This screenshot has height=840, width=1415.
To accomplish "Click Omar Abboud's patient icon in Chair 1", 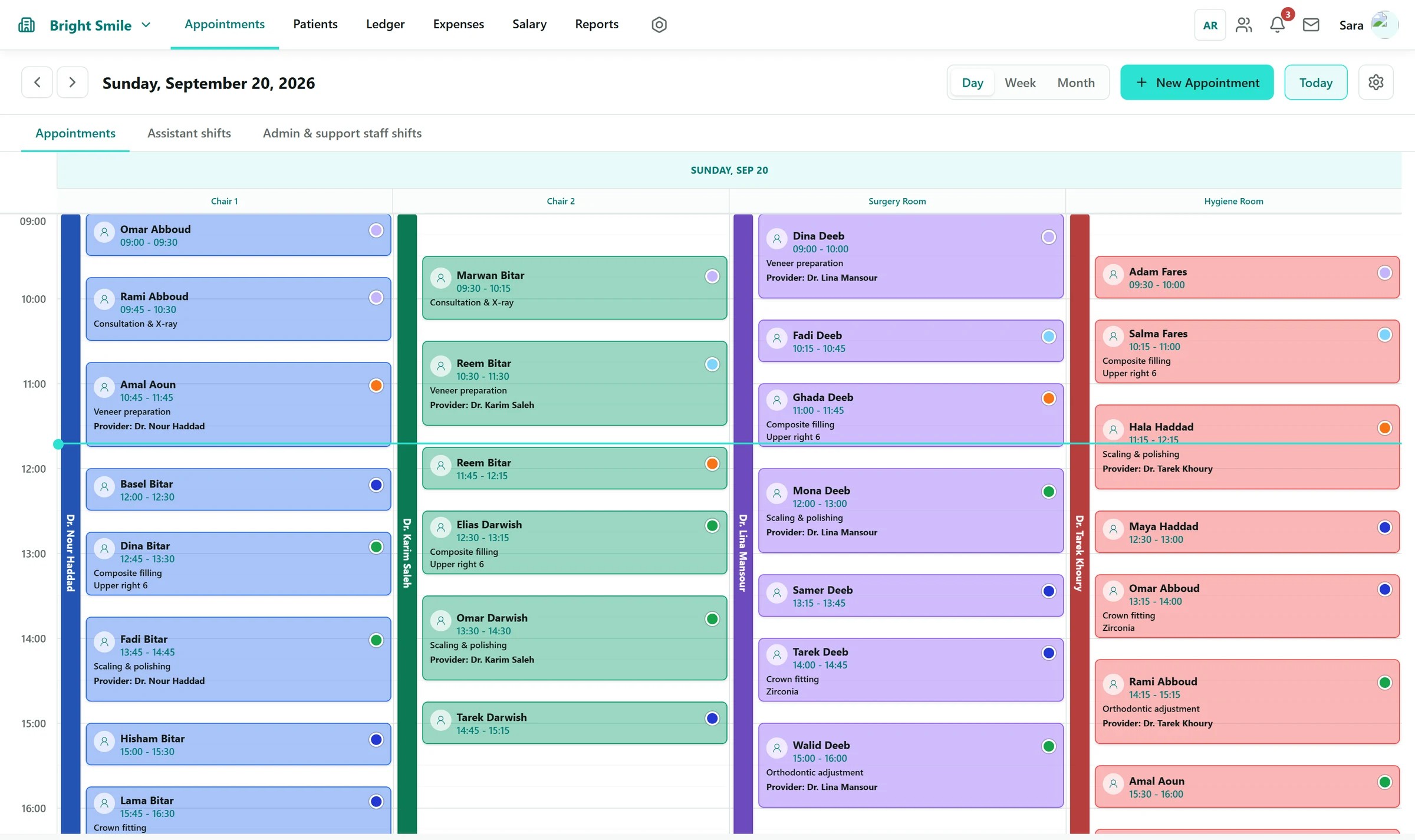I will [x=104, y=232].
